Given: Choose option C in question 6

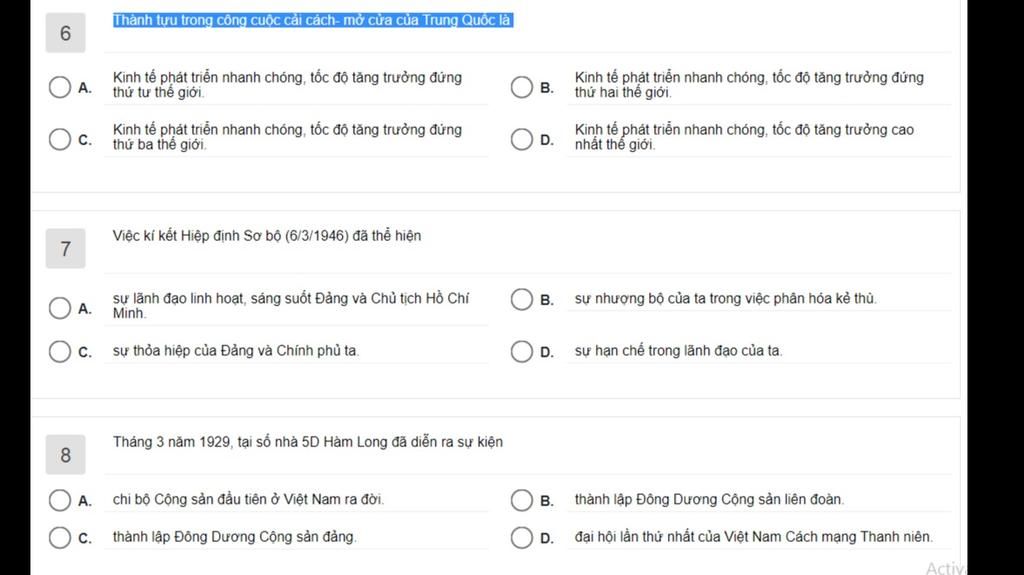Looking at the screenshot, I should [x=59, y=139].
